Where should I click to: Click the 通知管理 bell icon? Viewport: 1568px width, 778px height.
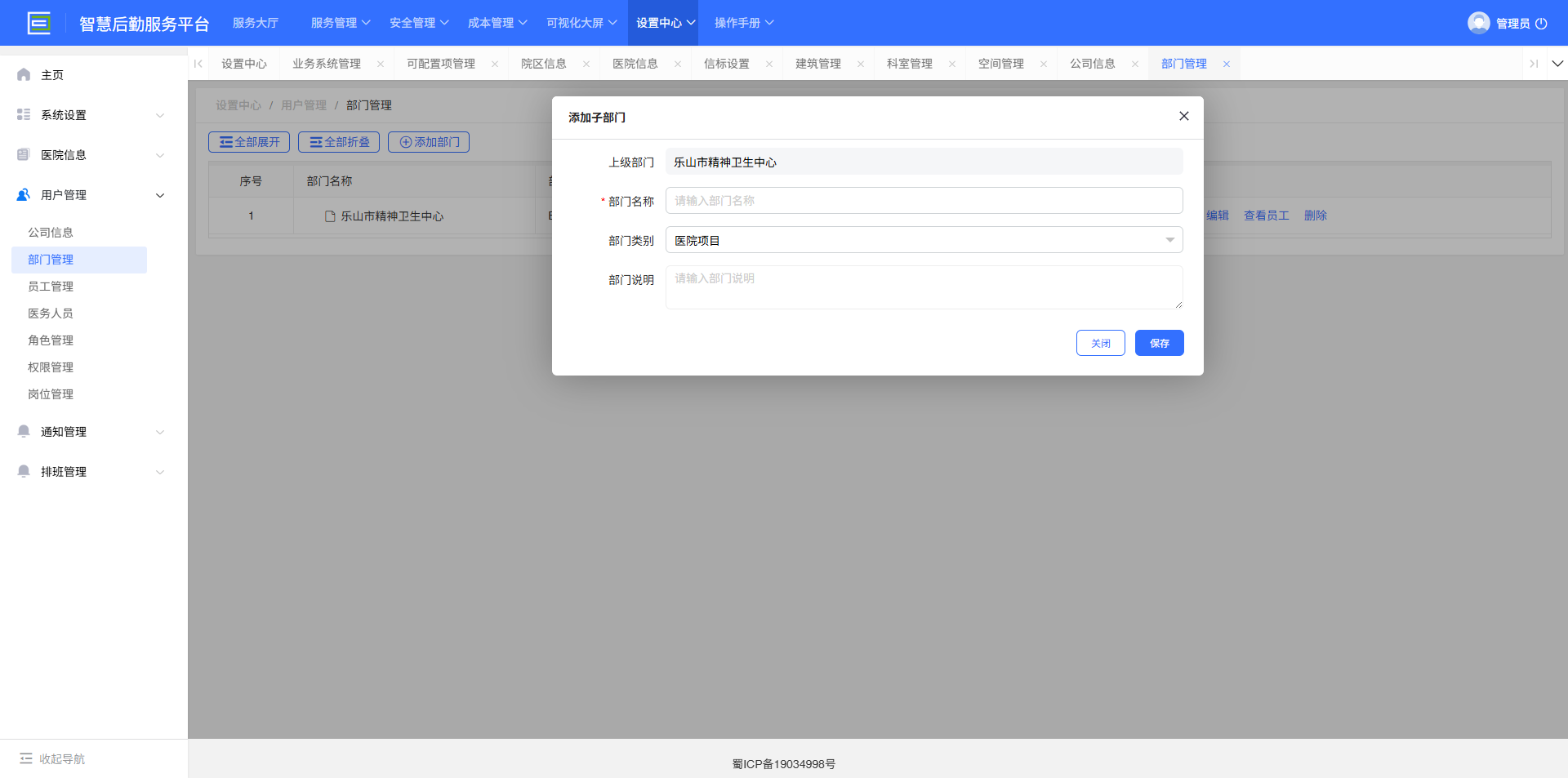point(24,431)
